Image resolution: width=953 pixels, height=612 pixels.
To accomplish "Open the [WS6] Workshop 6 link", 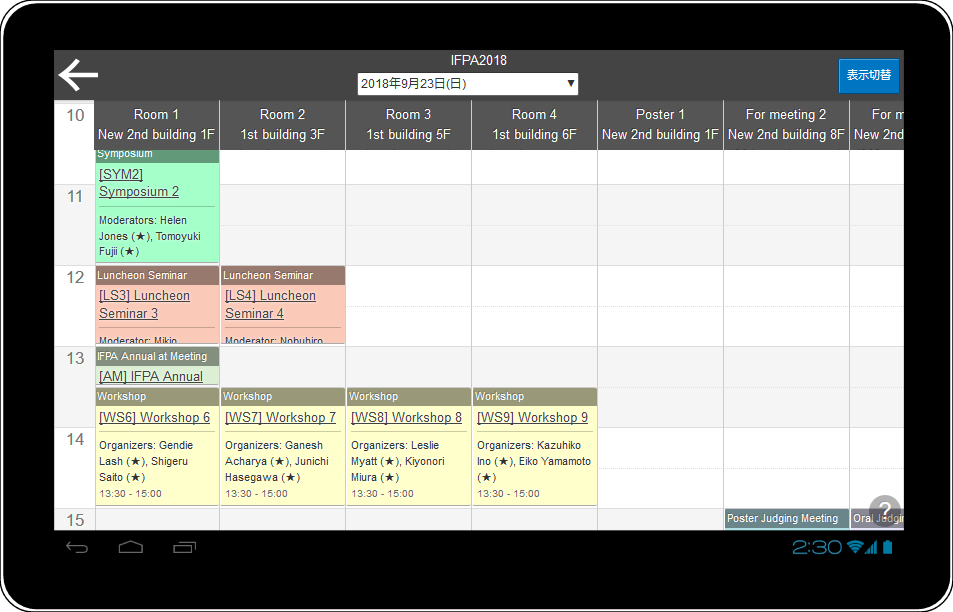I will click(154, 418).
